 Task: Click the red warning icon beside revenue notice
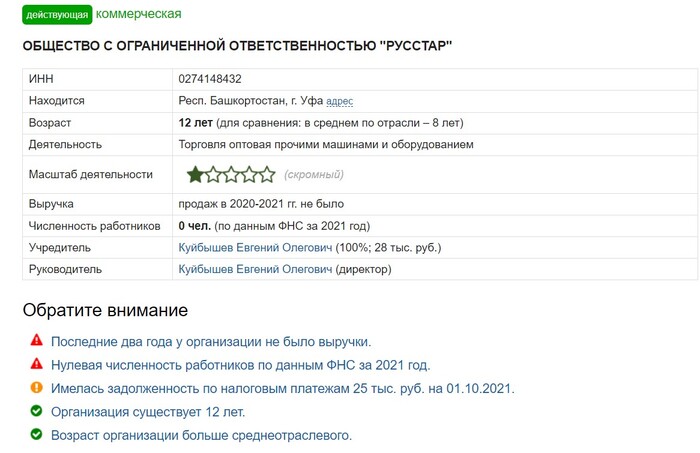pyautogui.click(x=37, y=341)
